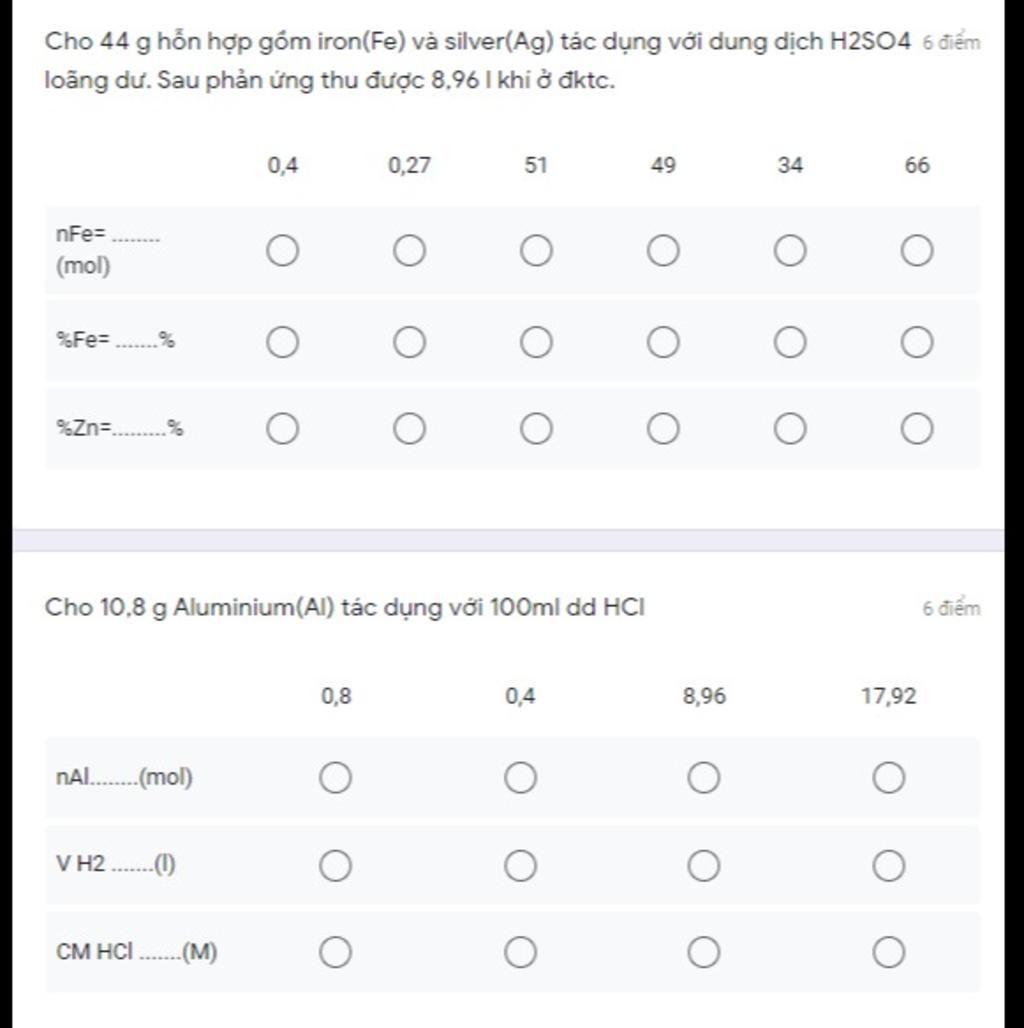Image resolution: width=1024 pixels, height=1028 pixels.
Task: Choose 0,4 in the CM HCl row
Action: click(x=521, y=952)
